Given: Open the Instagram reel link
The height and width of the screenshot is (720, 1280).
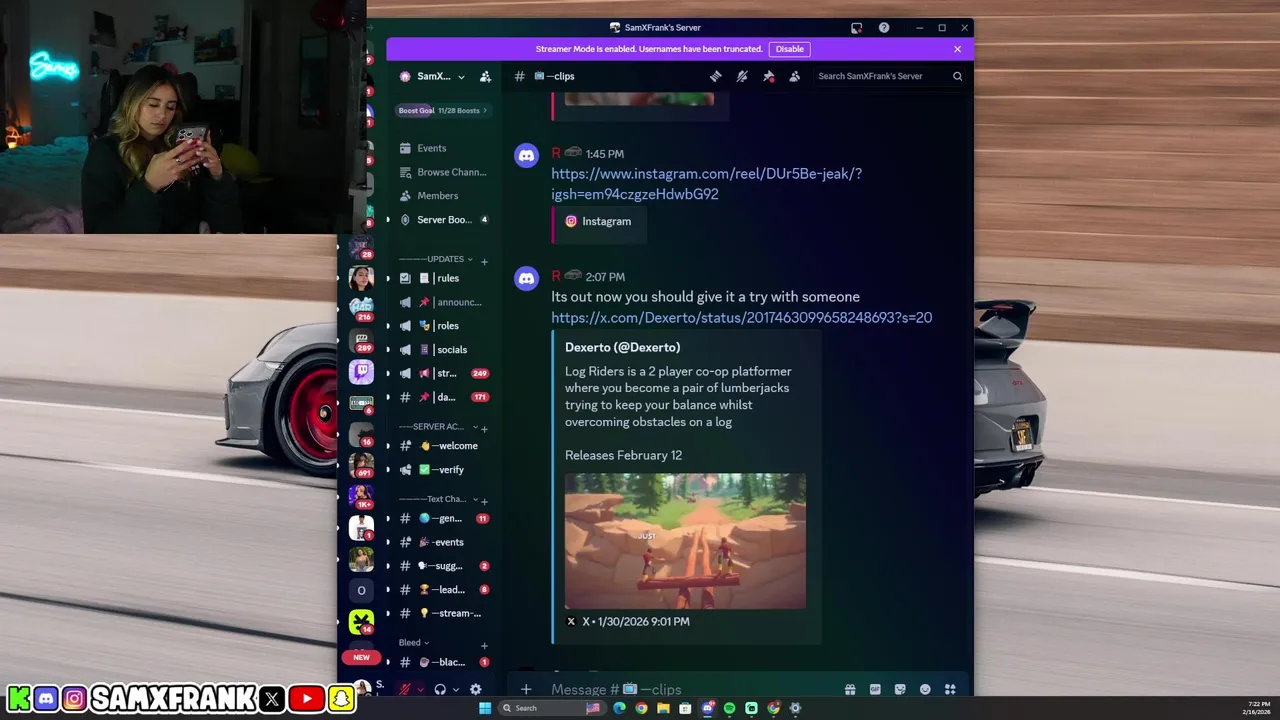Looking at the screenshot, I should tap(706, 184).
